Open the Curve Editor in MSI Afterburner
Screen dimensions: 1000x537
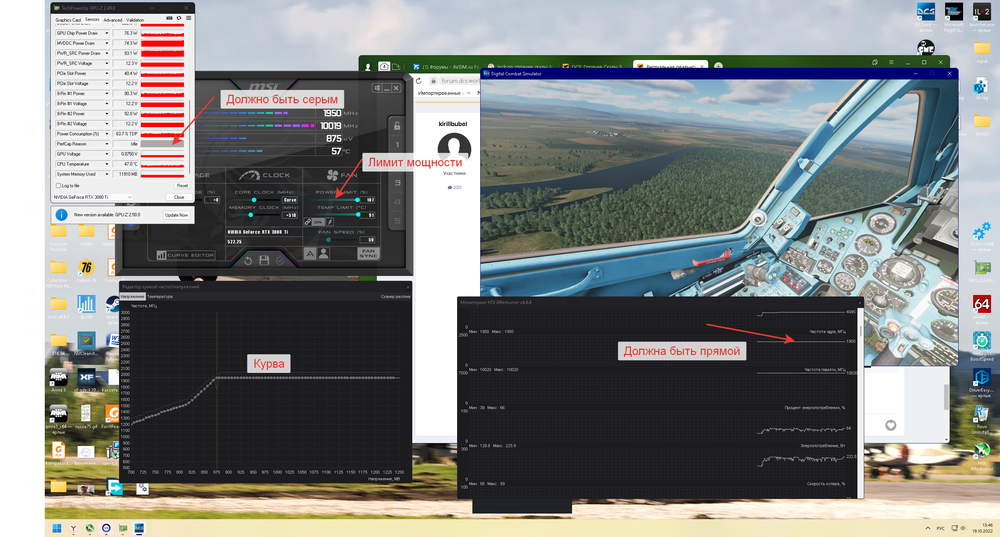coord(186,255)
